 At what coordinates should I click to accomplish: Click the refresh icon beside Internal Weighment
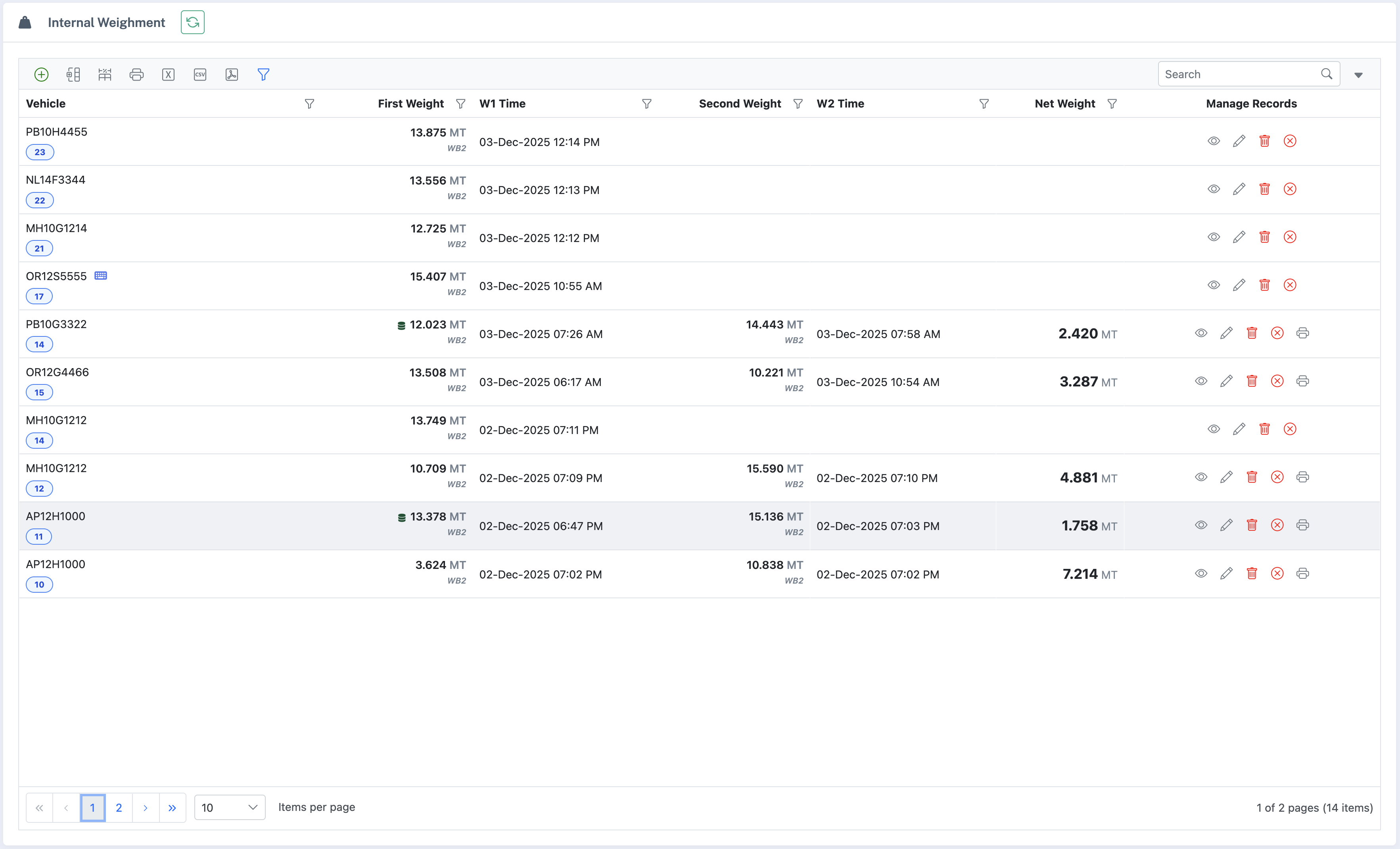[193, 22]
